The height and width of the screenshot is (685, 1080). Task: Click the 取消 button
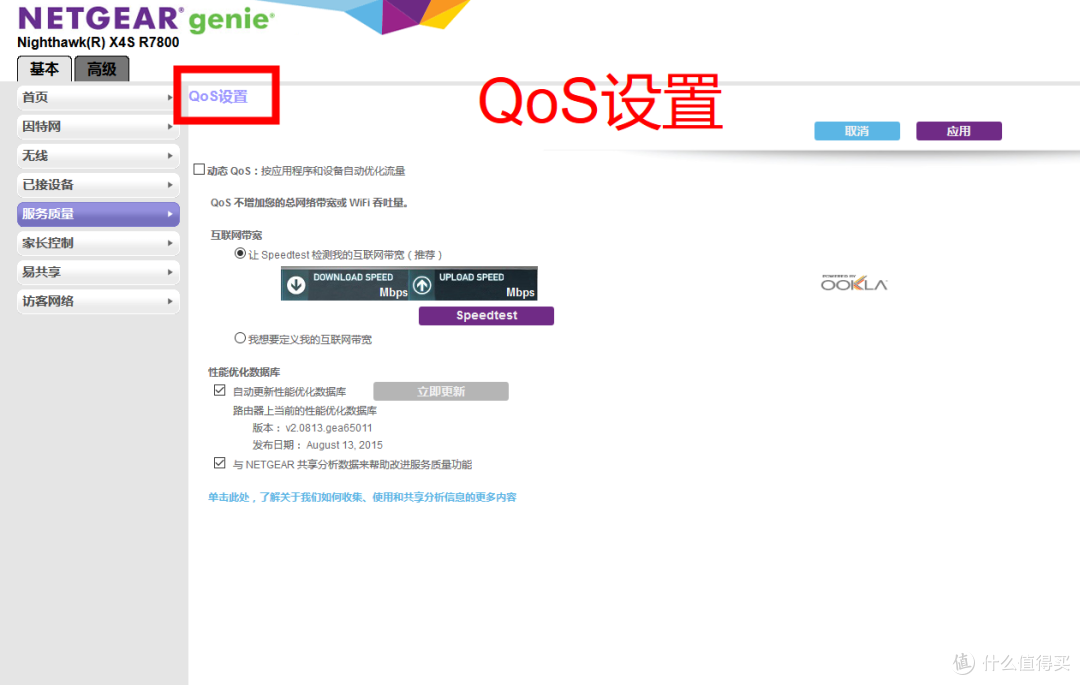click(857, 131)
